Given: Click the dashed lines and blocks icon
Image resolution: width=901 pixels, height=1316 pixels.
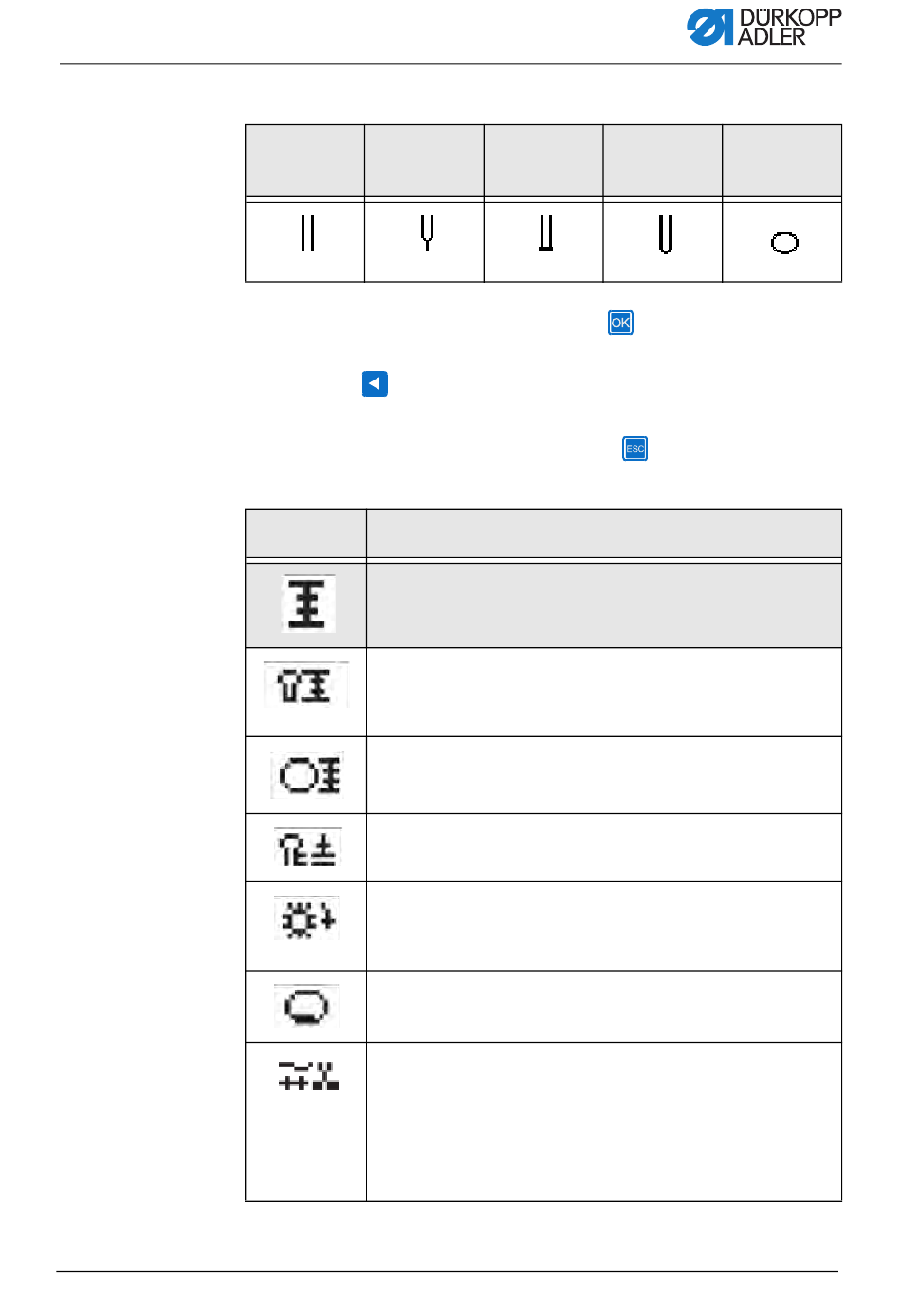Looking at the screenshot, I should point(308,1075).
